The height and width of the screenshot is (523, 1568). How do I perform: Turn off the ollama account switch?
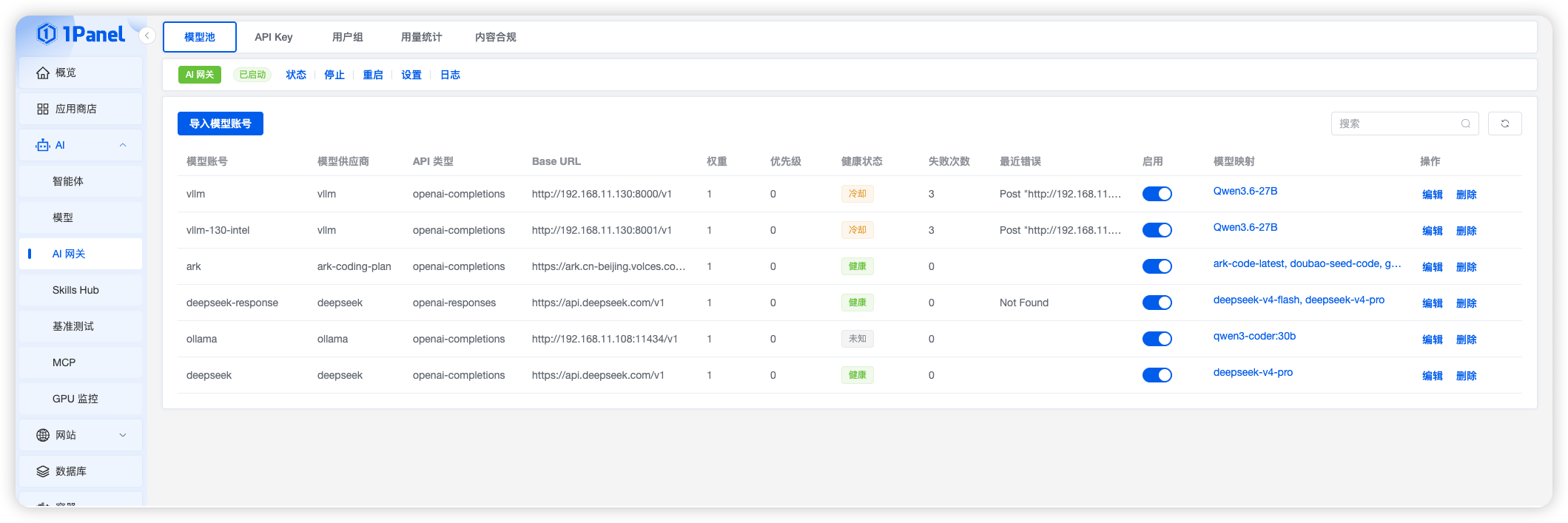click(x=1157, y=339)
